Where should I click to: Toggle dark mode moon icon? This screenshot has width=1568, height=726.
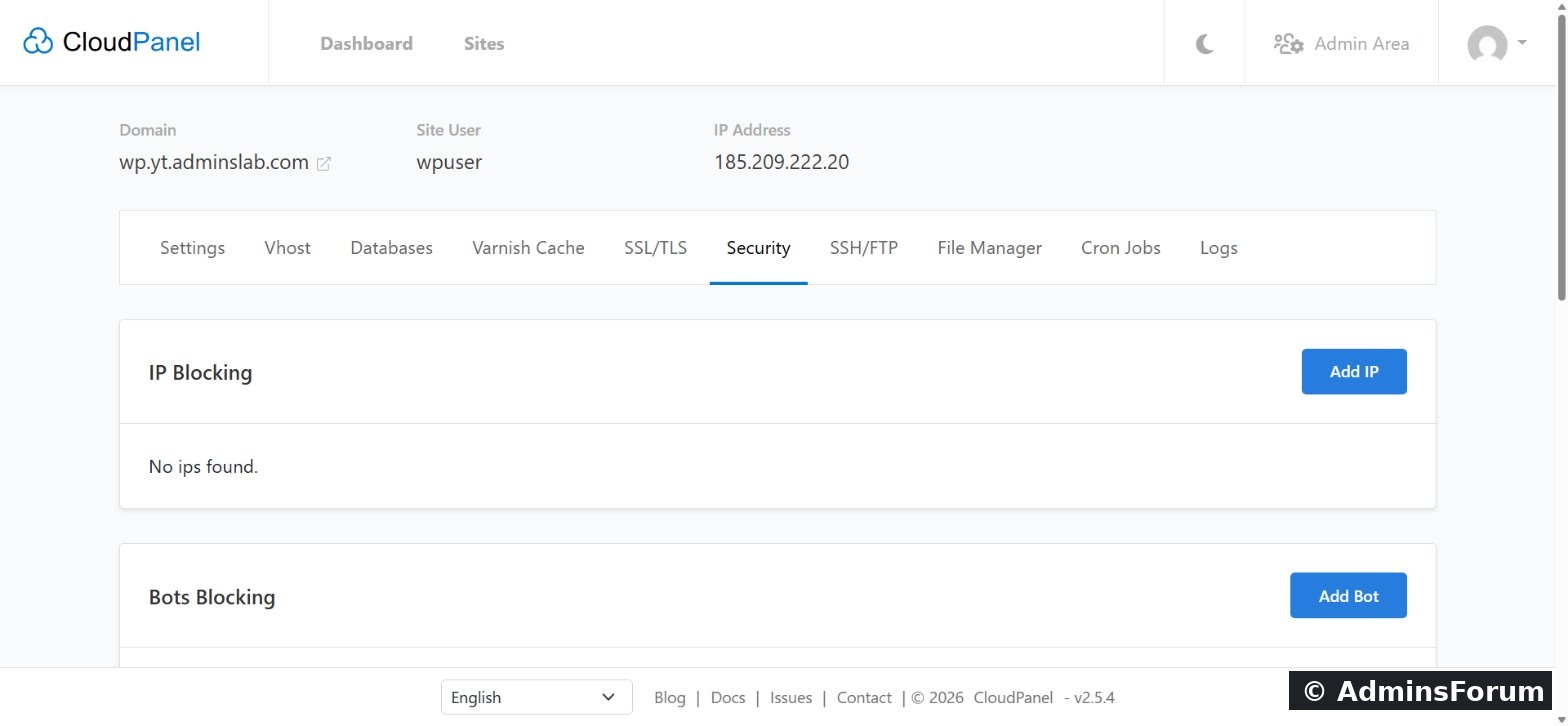click(x=1205, y=43)
